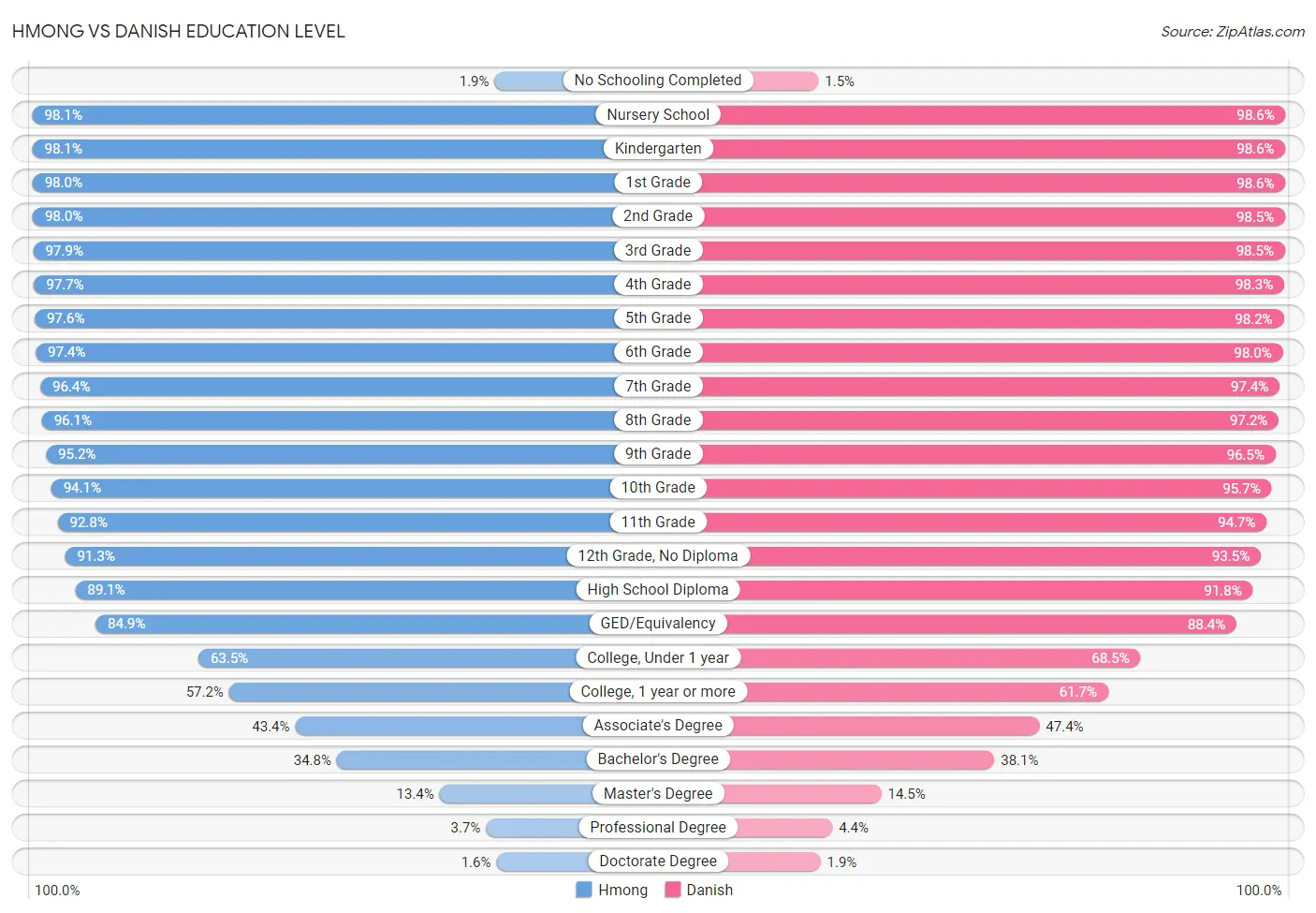This screenshot has height=913, width=1316.
Task: Click the Danish pink legend swatch
Action: tap(672, 890)
